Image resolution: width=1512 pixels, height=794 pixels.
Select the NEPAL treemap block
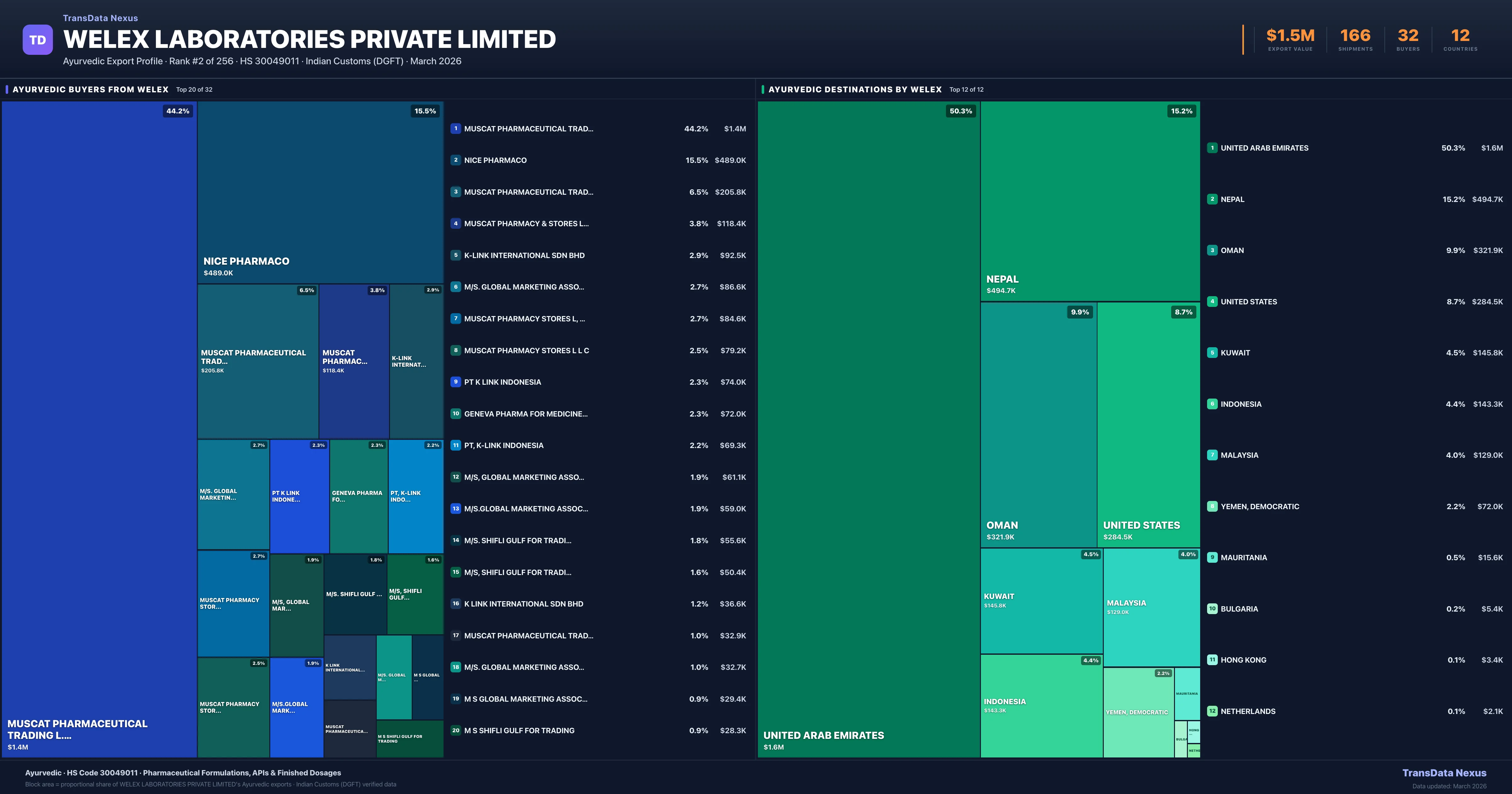[1090, 201]
